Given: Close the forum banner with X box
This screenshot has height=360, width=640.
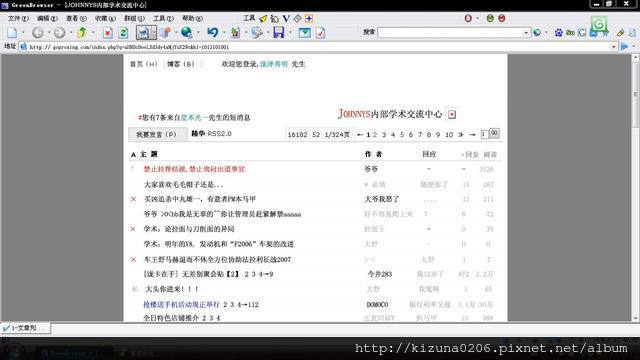Looking at the screenshot, I should [452, 114].
